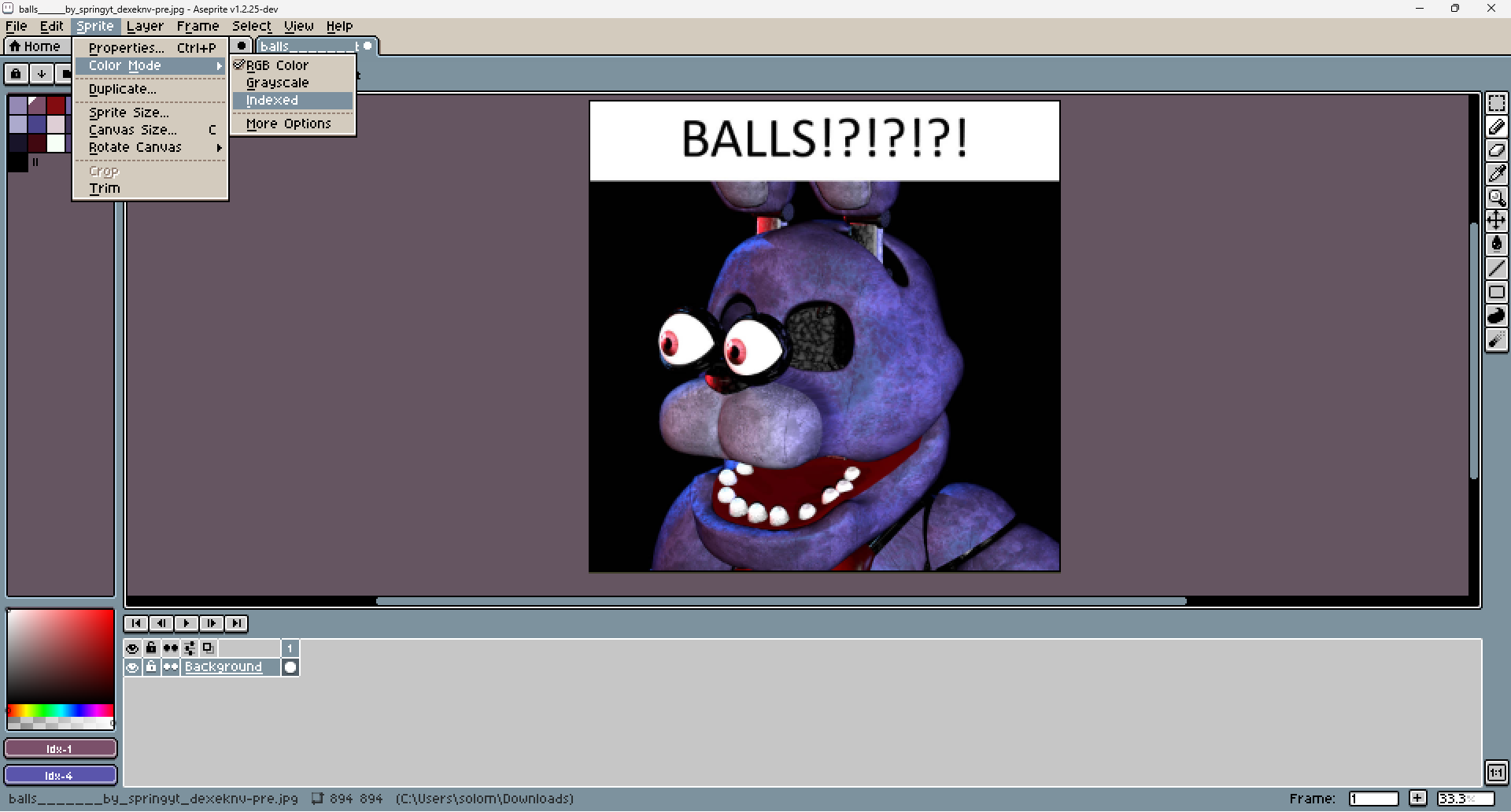Select the Contour tool

click(x=1496, y=316)
